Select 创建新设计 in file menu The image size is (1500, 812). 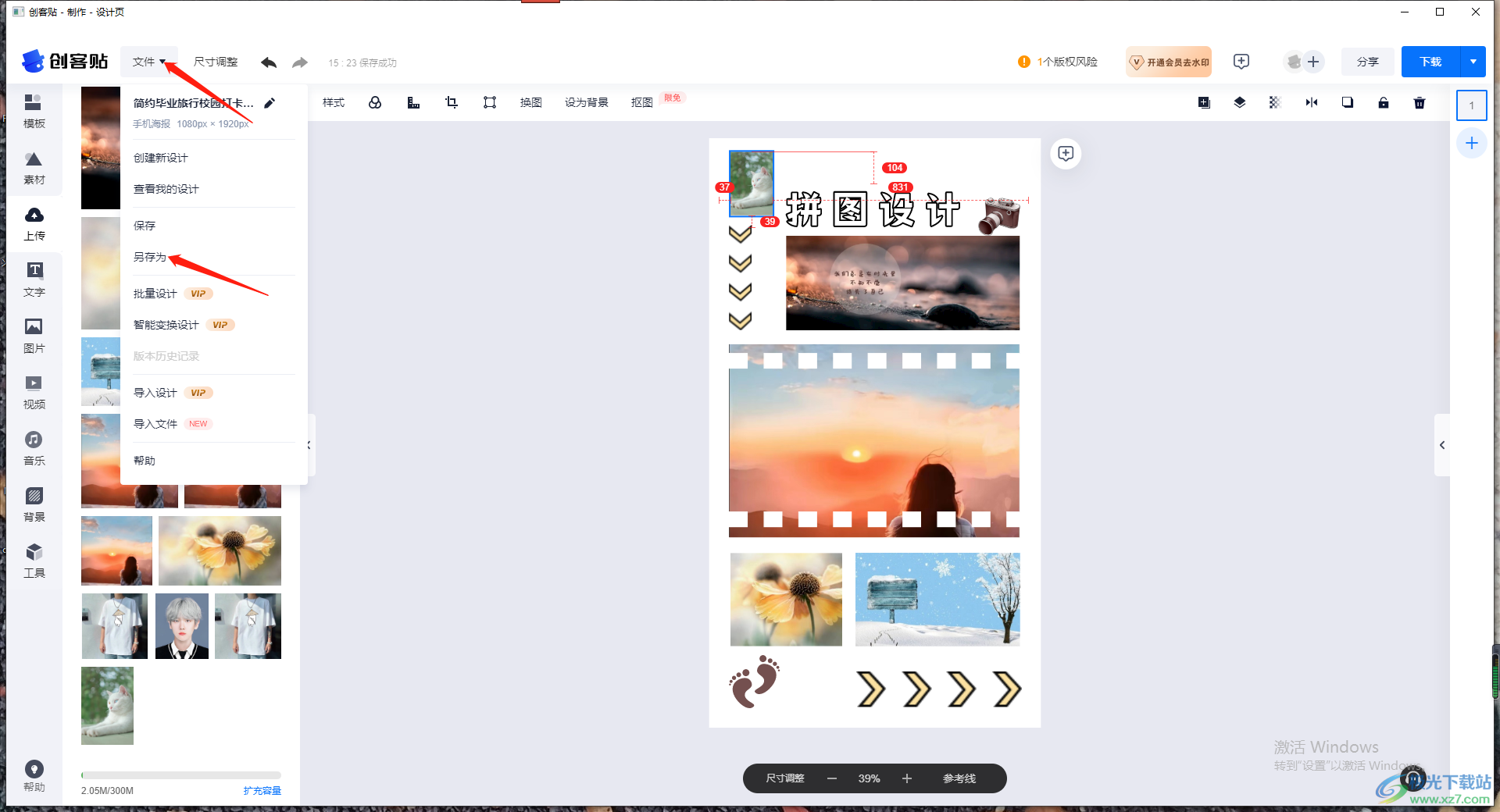161,158
